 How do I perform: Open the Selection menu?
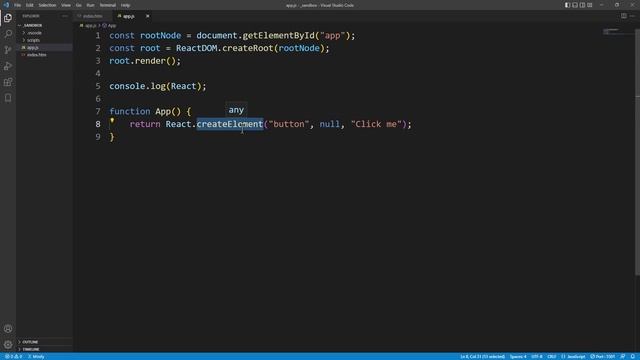(x=47, y=5)
